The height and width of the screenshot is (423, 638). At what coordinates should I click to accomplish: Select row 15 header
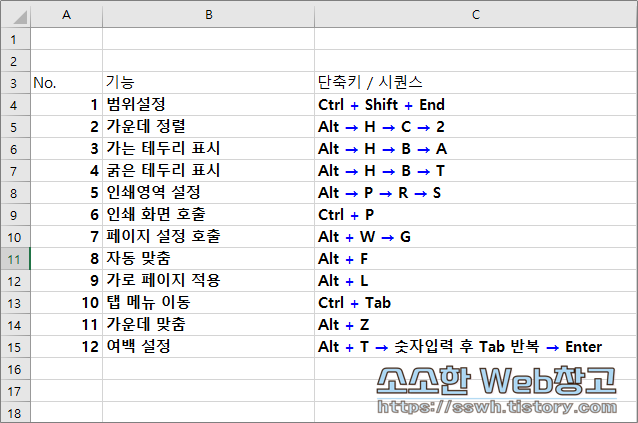click(x=15, y=347)
